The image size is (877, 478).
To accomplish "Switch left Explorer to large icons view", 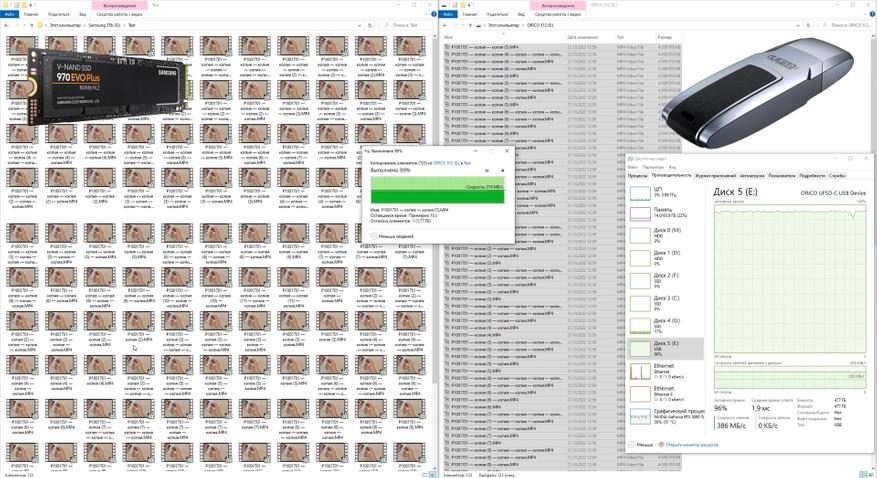I will coord(432,475).
